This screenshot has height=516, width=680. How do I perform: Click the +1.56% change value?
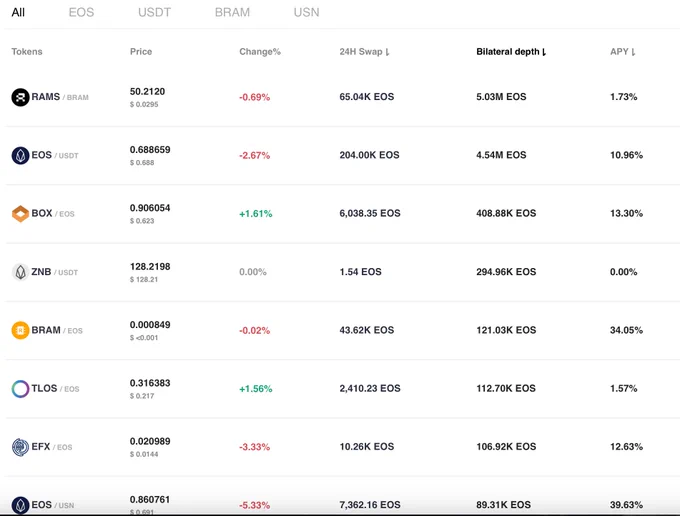point(256,389)
